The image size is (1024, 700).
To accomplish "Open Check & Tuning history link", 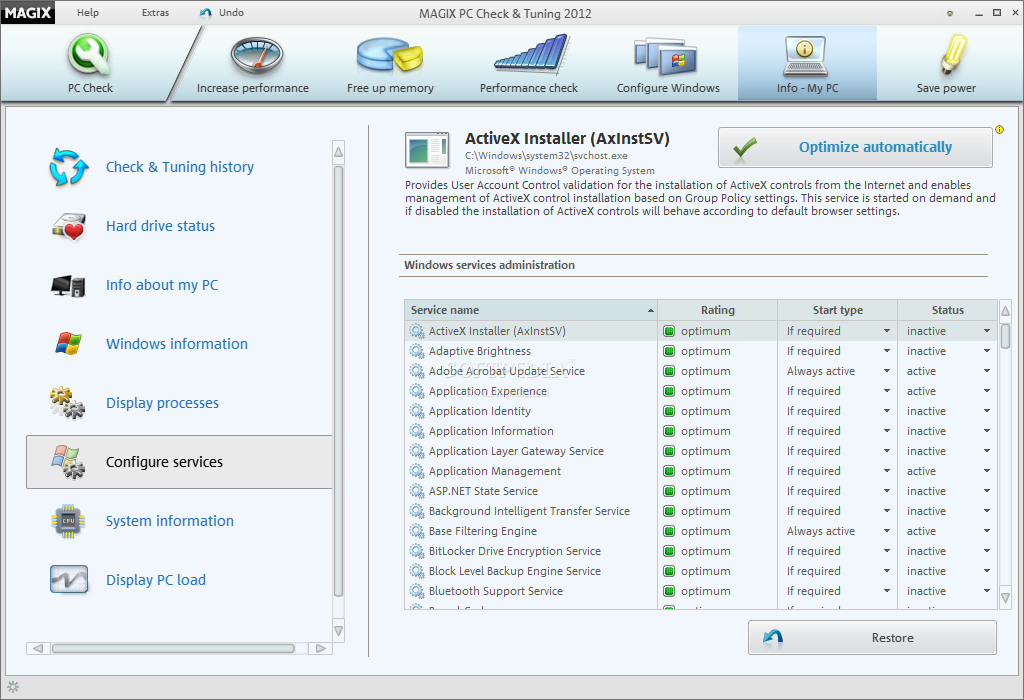I will point(180,167).
